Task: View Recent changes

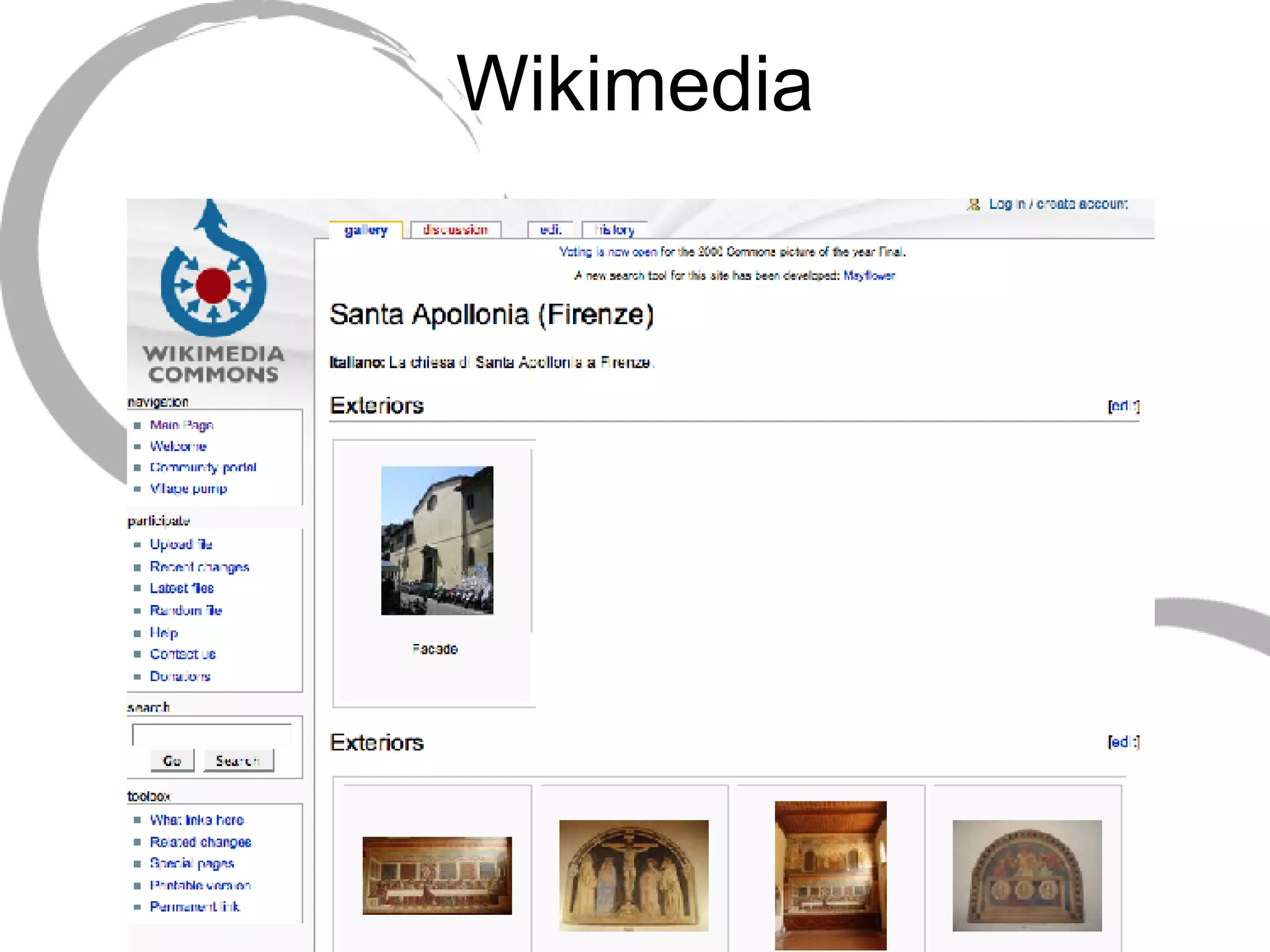Action: 200,567
